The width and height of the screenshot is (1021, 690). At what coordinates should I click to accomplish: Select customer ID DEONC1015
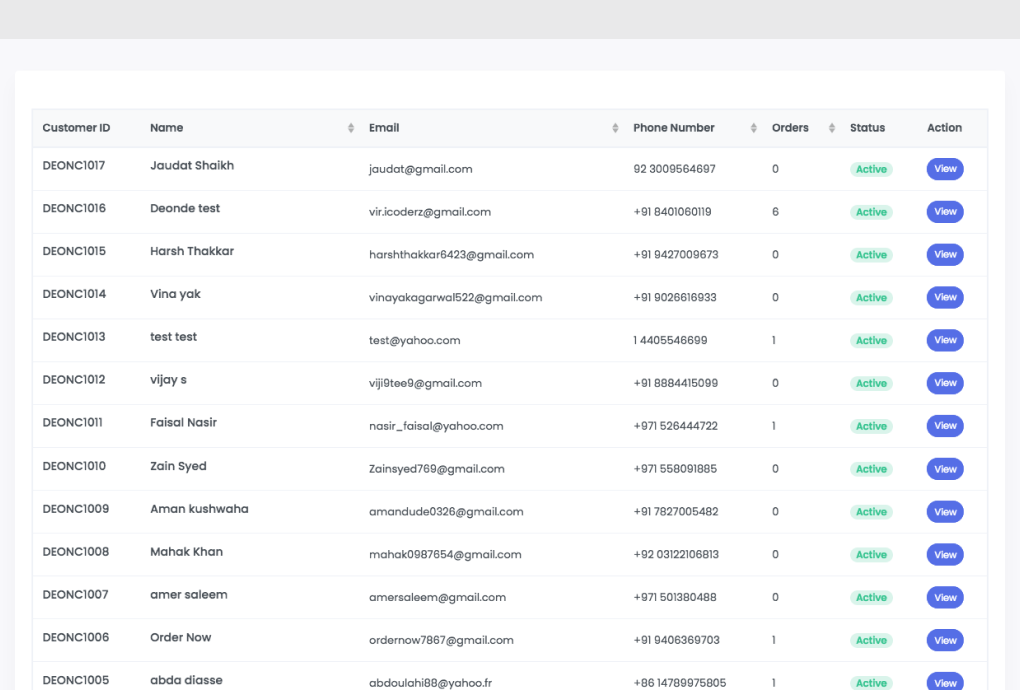[x=74, y=251]
